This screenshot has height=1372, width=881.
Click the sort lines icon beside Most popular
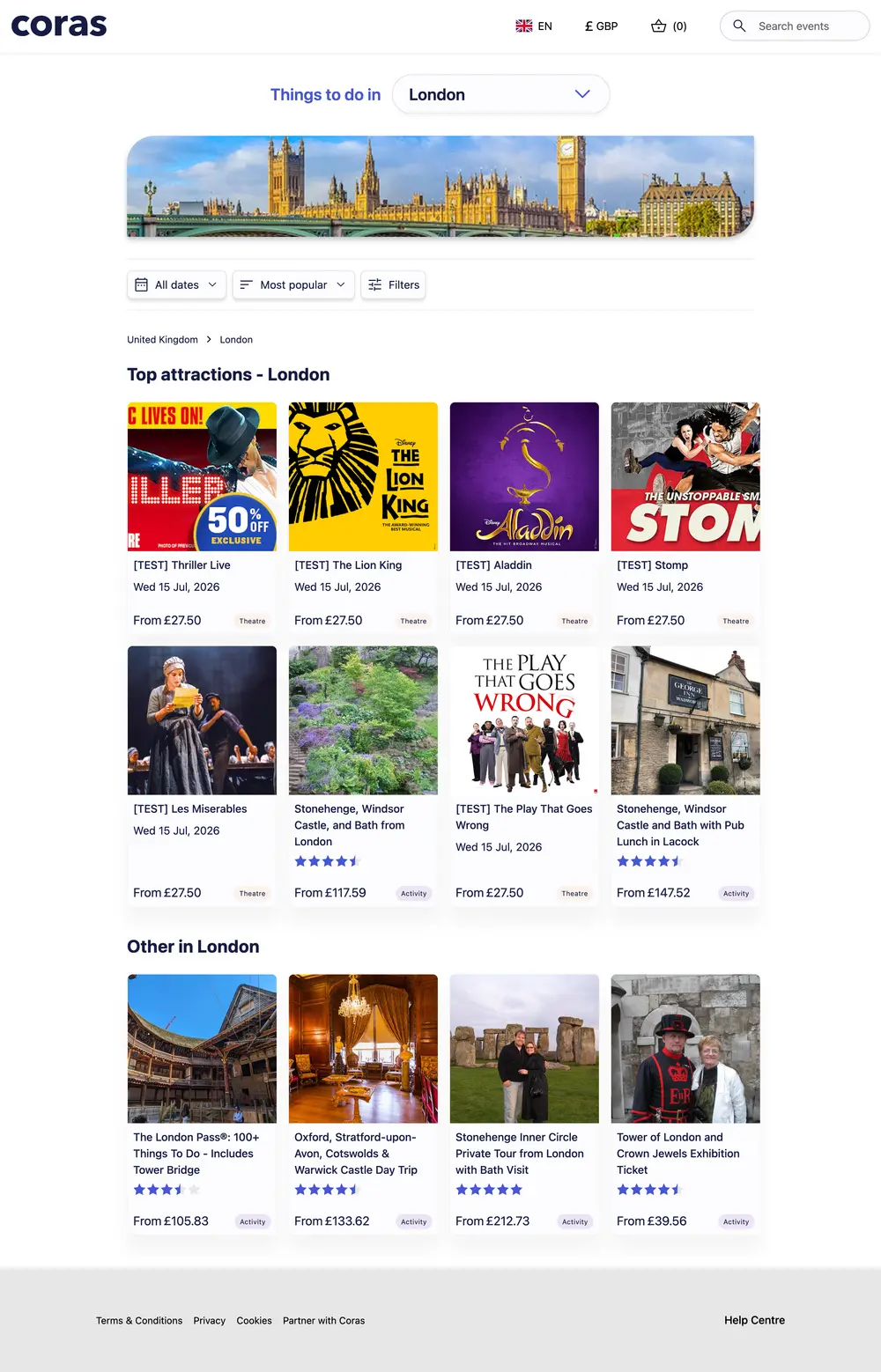click(x=246, y=284)
